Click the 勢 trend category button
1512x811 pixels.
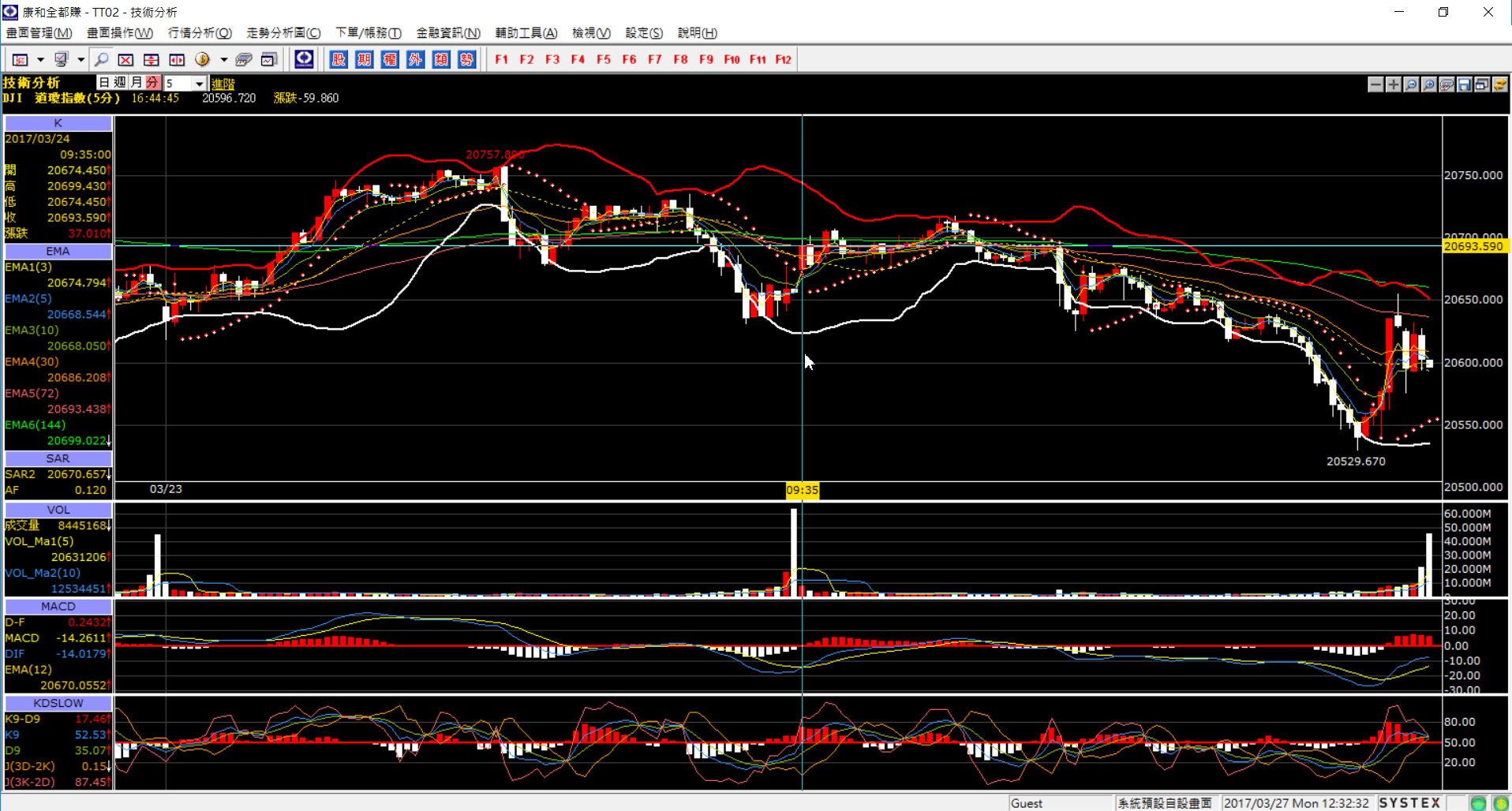(x=466, y=59)
